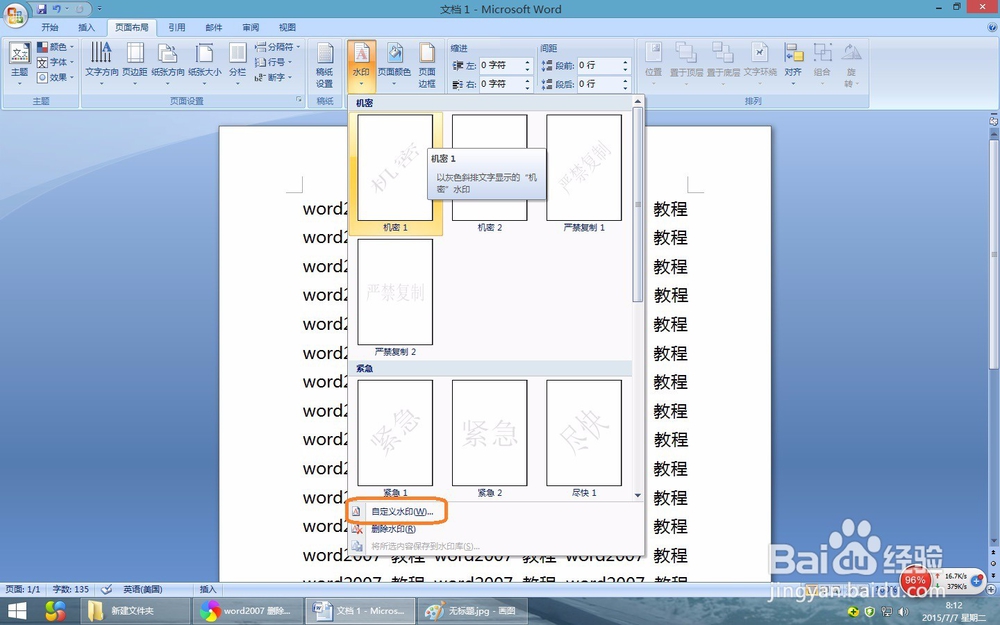
Task: Open the 对齐 align menu
Action: click(793, 64)
